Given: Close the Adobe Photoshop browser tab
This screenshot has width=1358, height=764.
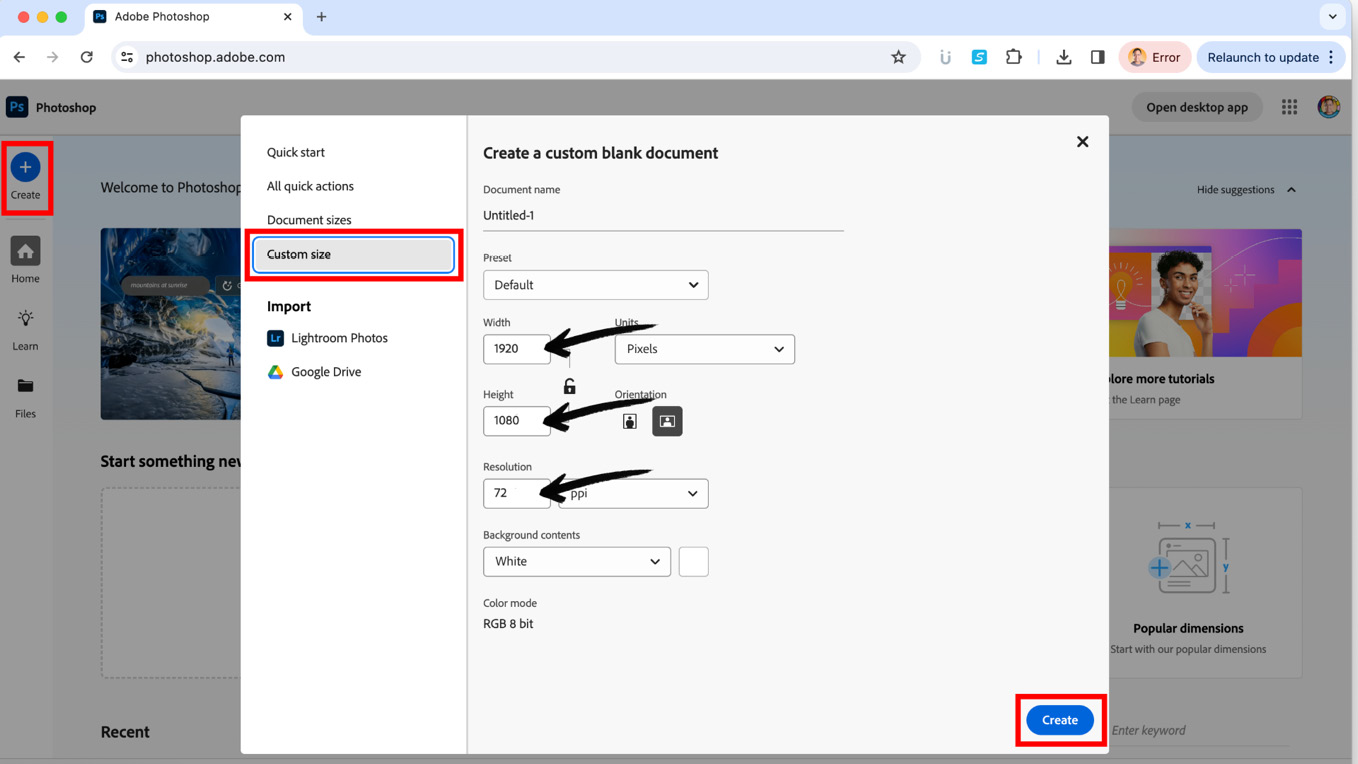Looking at the screenshot, I should 287,17.
